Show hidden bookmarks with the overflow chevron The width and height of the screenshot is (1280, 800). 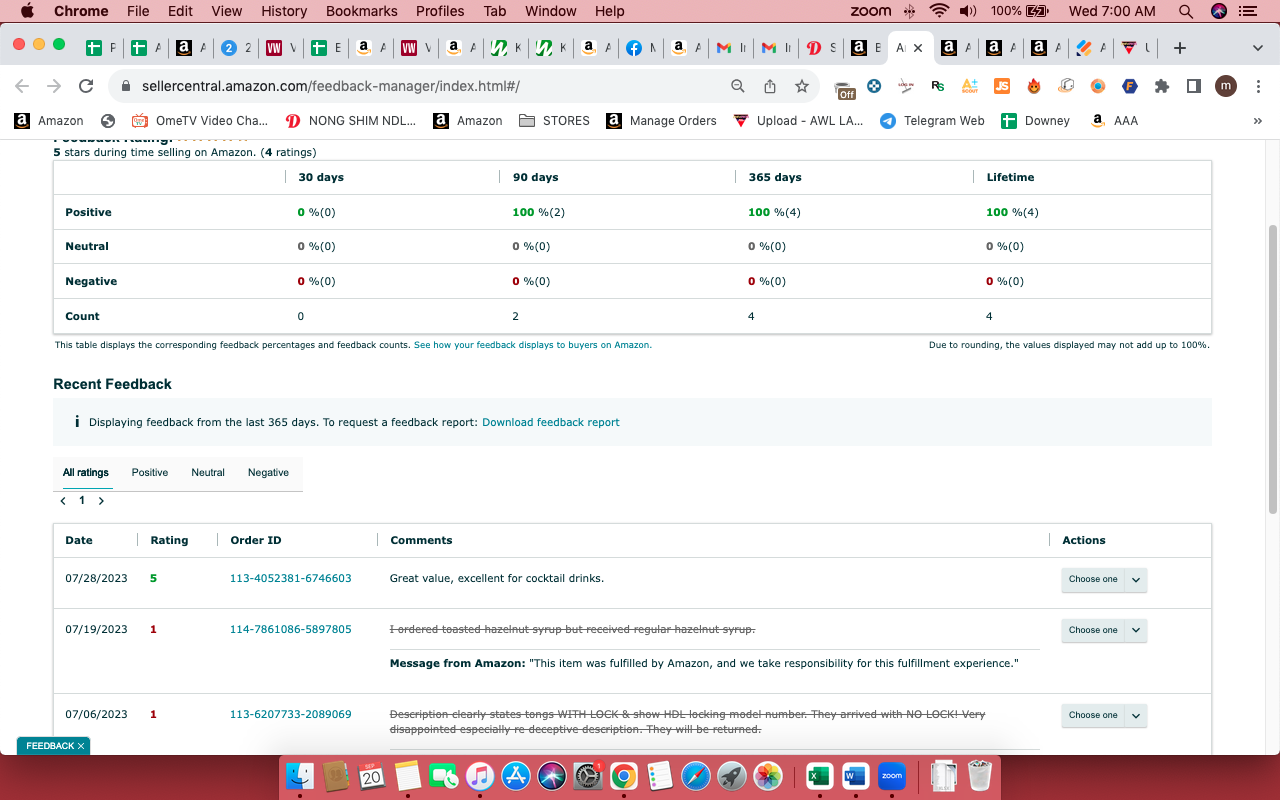pyautogui.click(x=1257, y=120)
